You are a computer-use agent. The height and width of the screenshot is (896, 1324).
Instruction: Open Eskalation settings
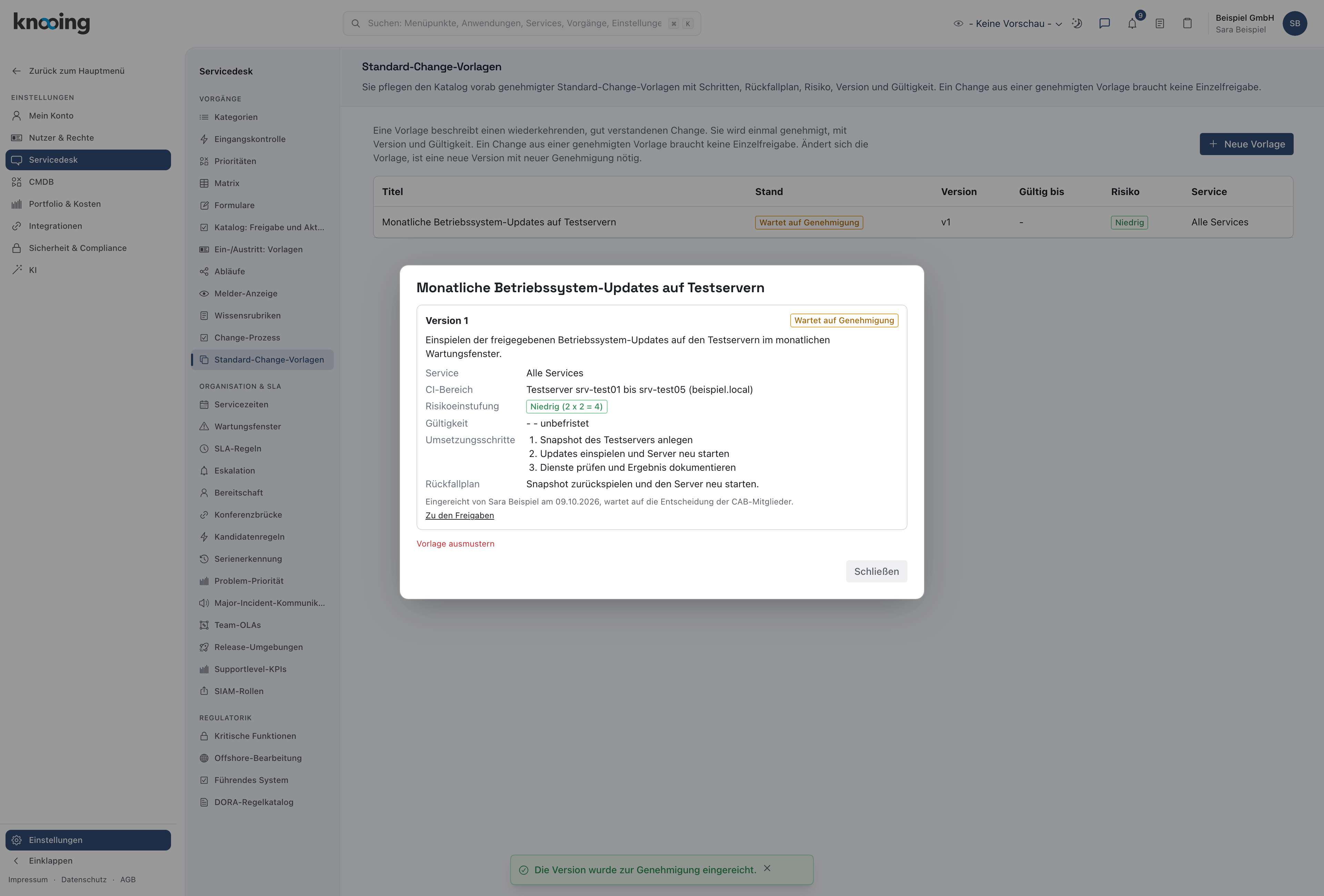(x=262, y=471)
